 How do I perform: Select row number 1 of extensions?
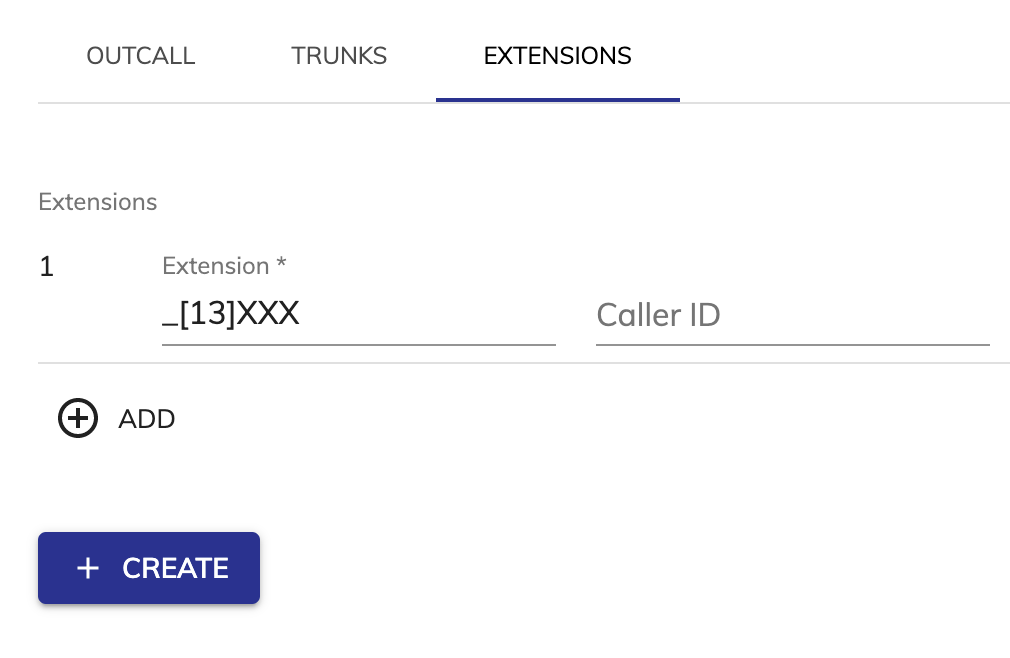pos(46,267)
